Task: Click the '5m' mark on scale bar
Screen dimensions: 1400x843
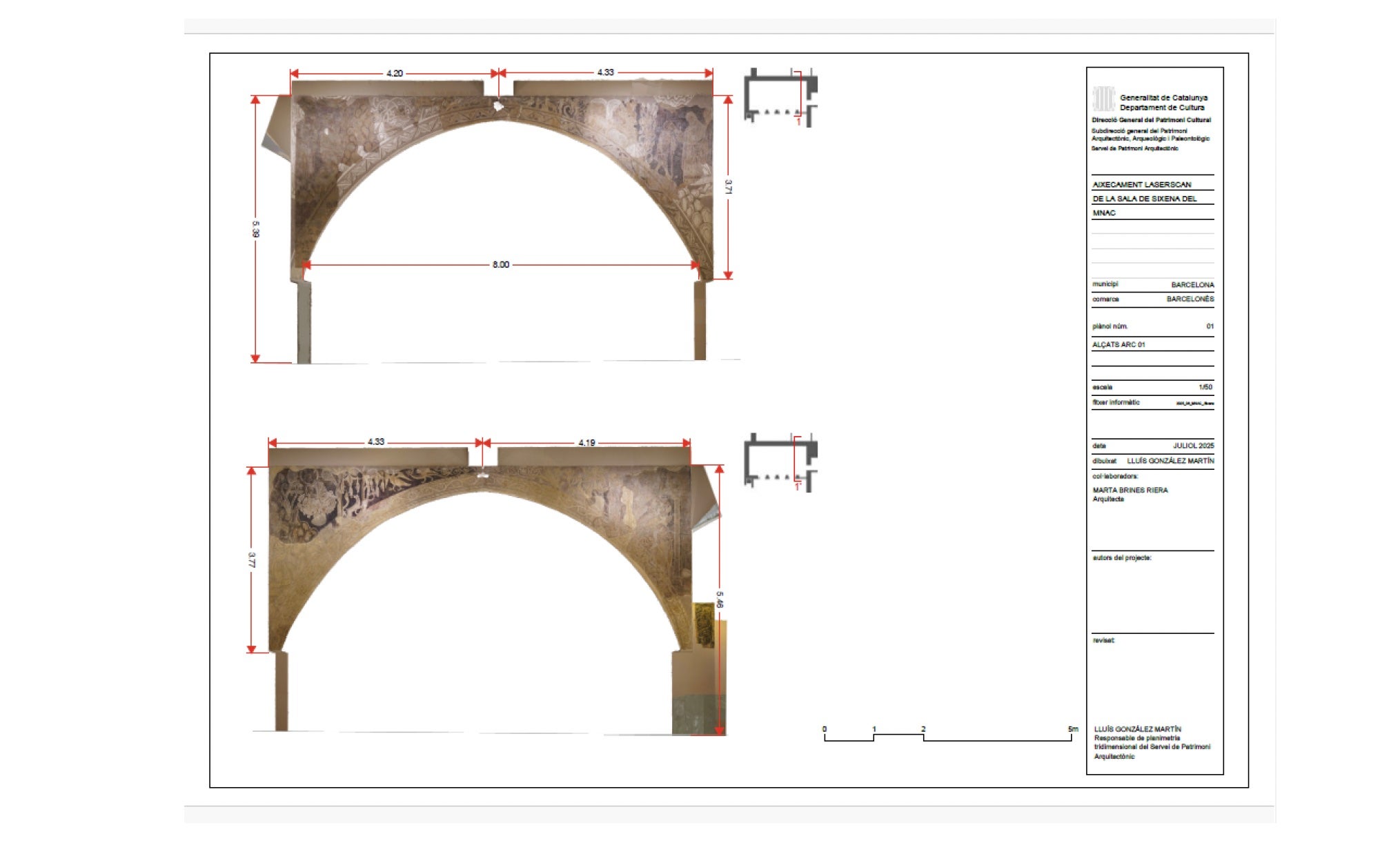Action: (1073, 729)
